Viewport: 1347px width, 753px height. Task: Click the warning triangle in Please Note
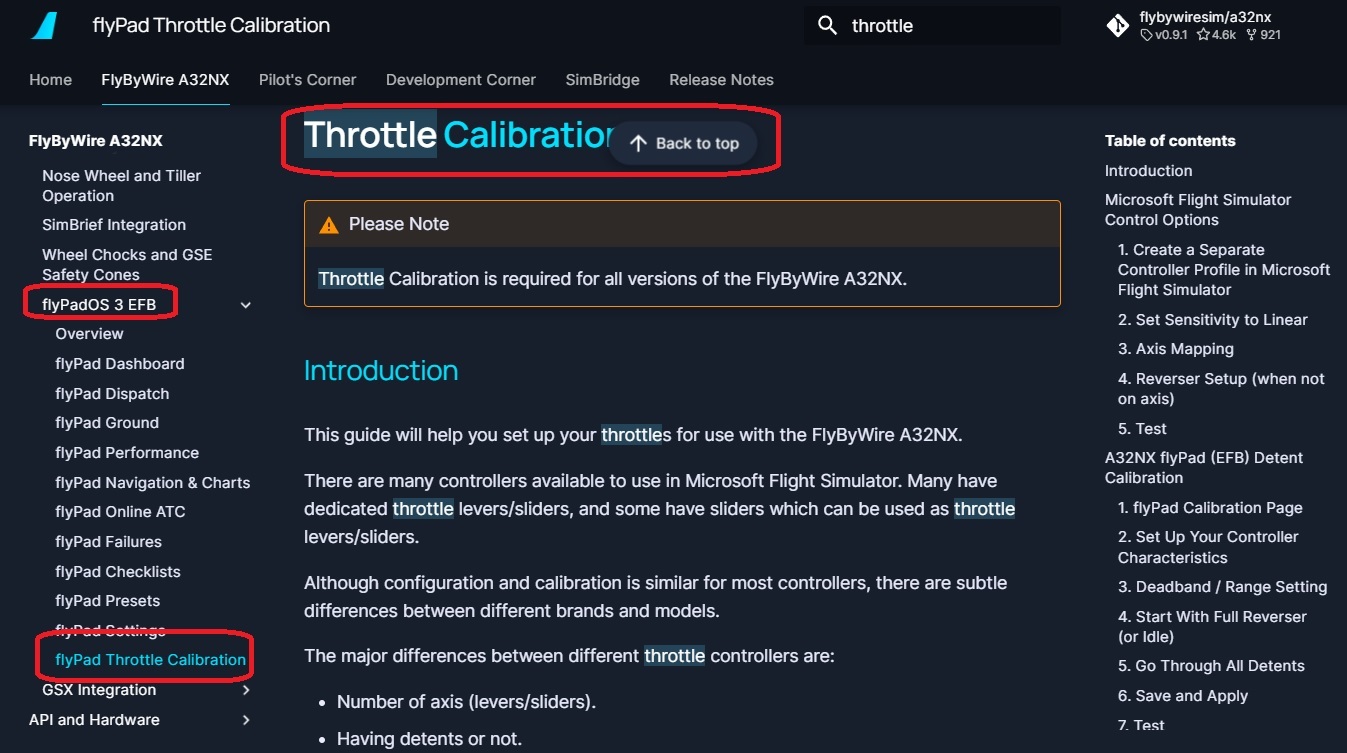coord(328,225)
